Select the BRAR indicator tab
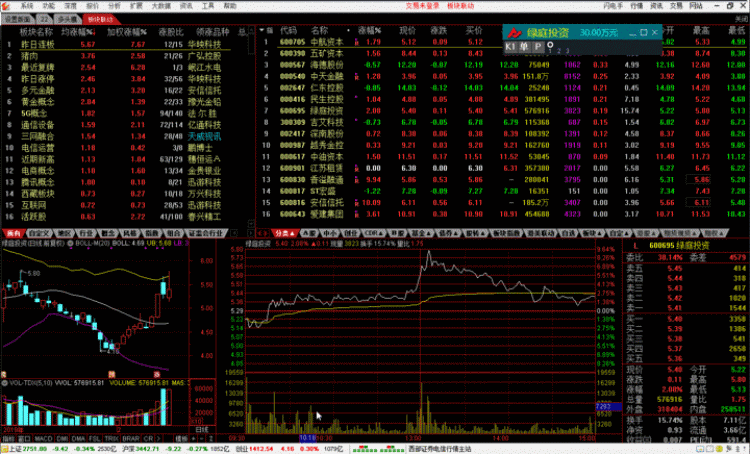This screenshot has height=454, width=750. (x=131, y=439)
